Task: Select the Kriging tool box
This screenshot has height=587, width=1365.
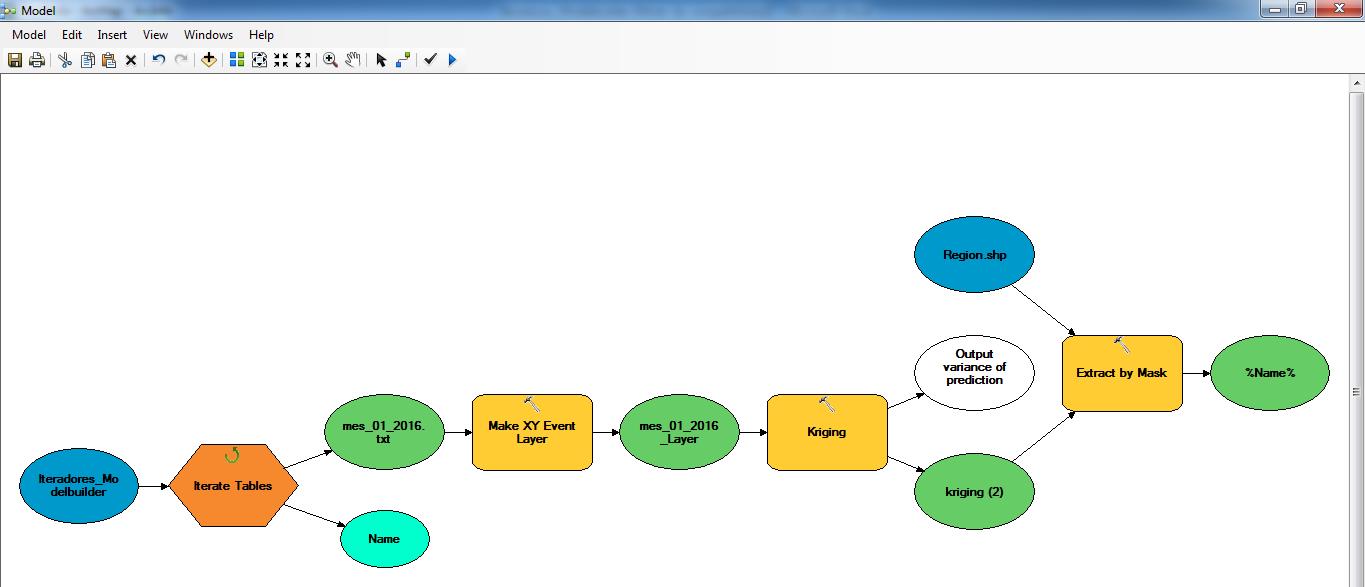Action: point(826,432)
